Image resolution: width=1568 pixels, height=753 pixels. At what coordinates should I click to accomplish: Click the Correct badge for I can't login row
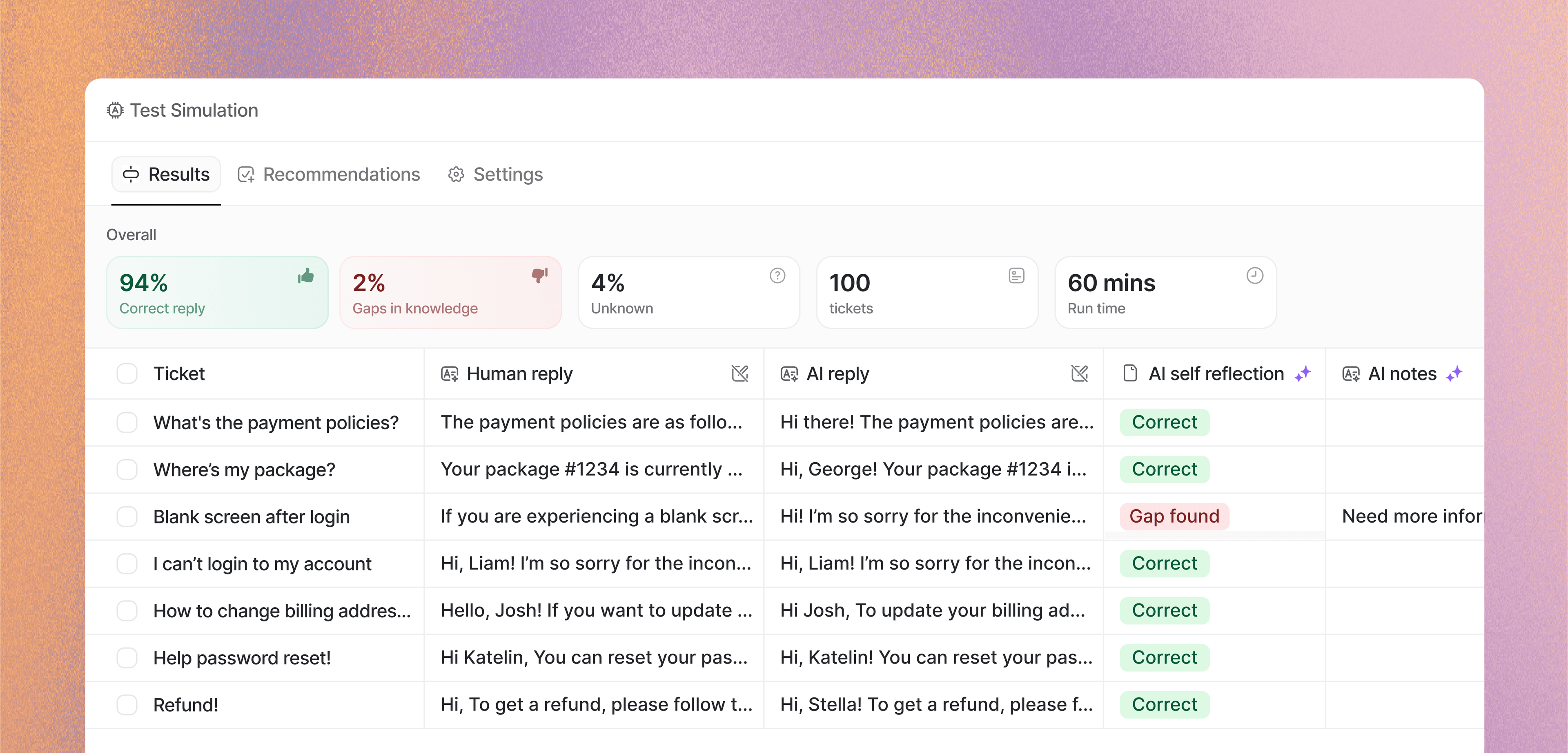(1165, 563)
